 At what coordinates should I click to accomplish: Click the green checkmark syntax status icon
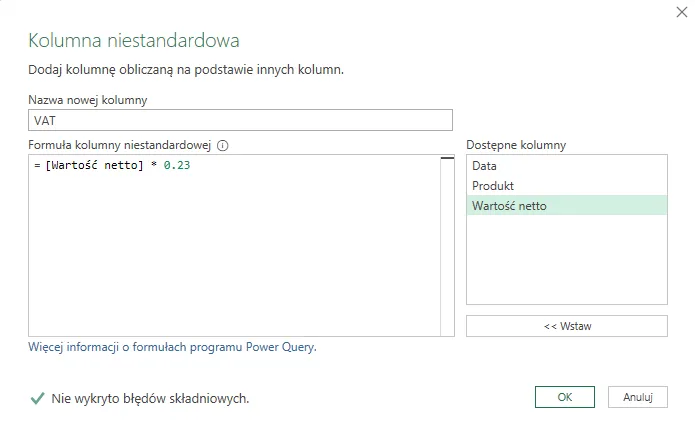pyautogui.click(x=37, y=398)
